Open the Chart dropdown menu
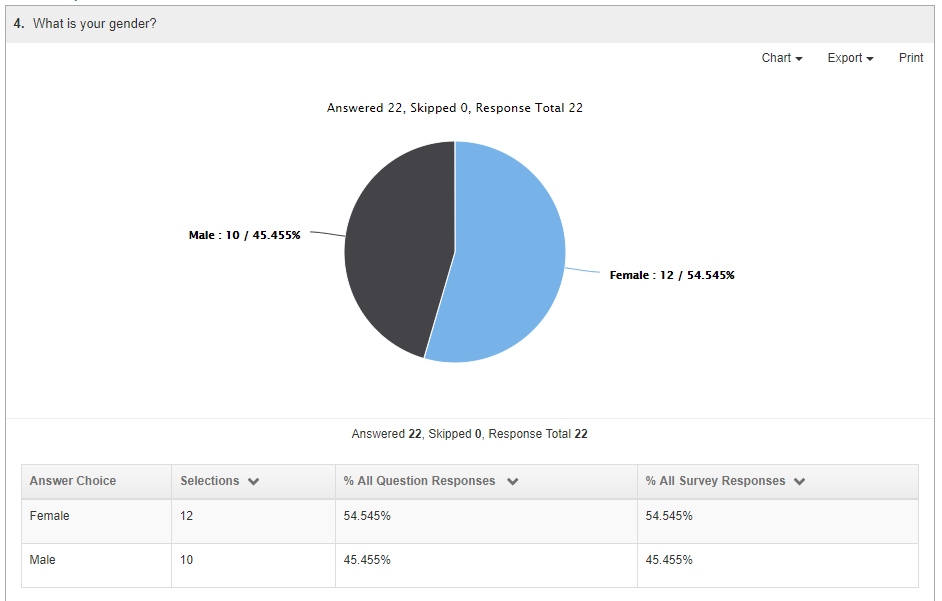The image size is (942, 601). point(782,58)
